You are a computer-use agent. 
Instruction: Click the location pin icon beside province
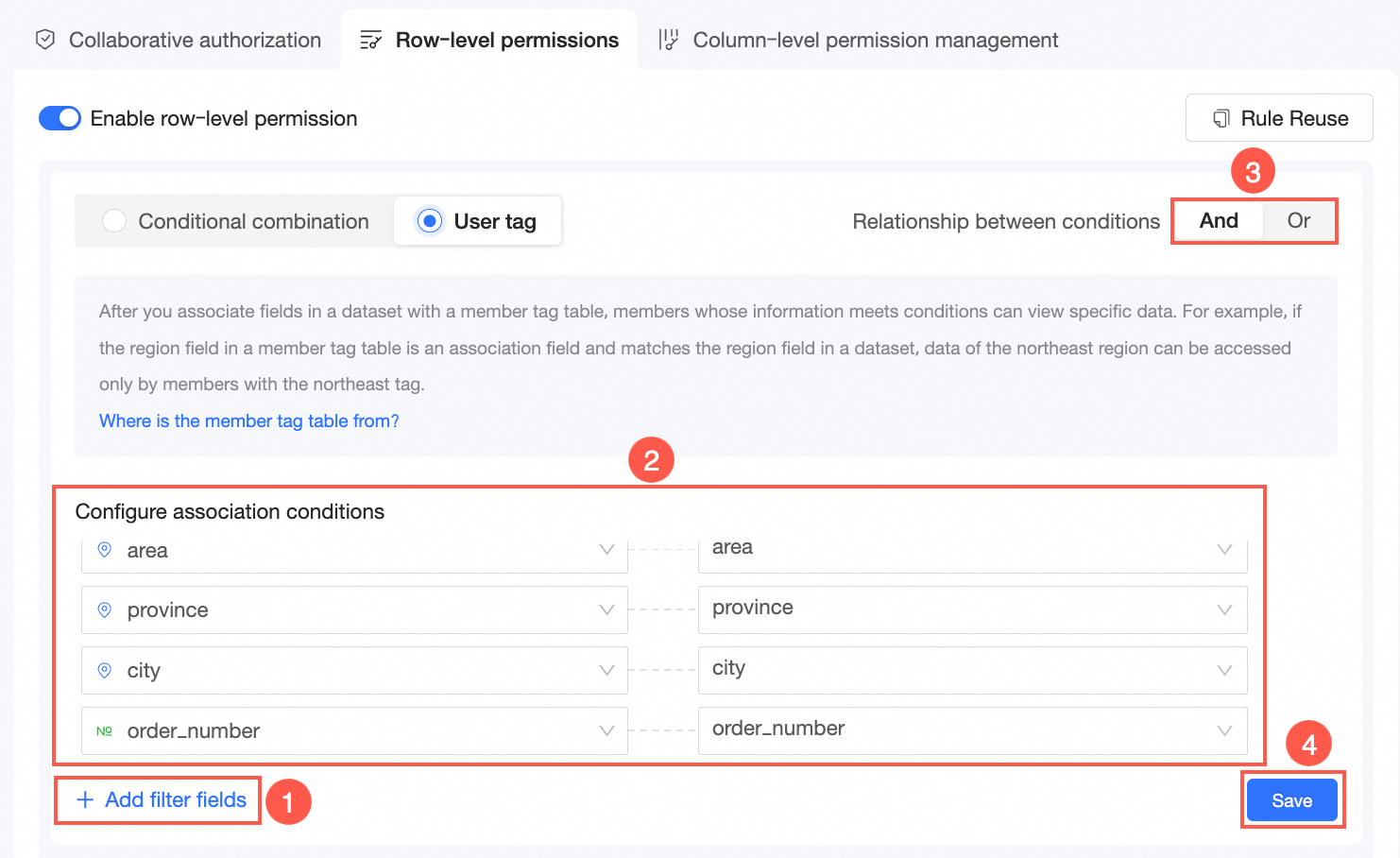(x=105, y=609)
